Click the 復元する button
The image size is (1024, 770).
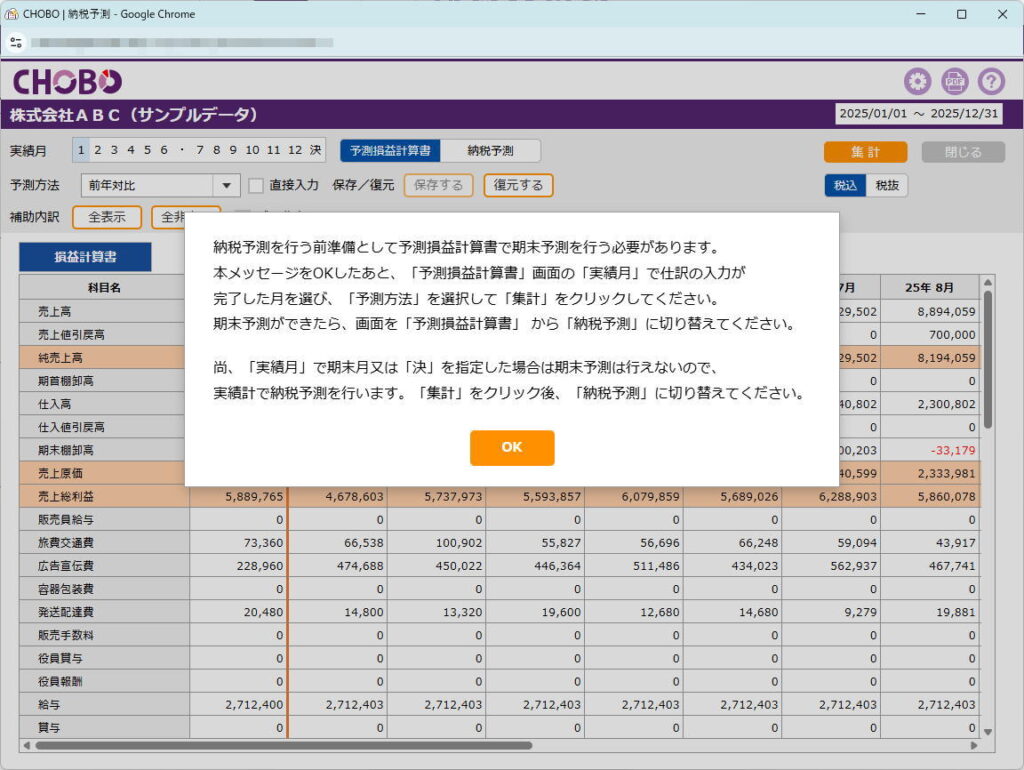tap(518, 185)
